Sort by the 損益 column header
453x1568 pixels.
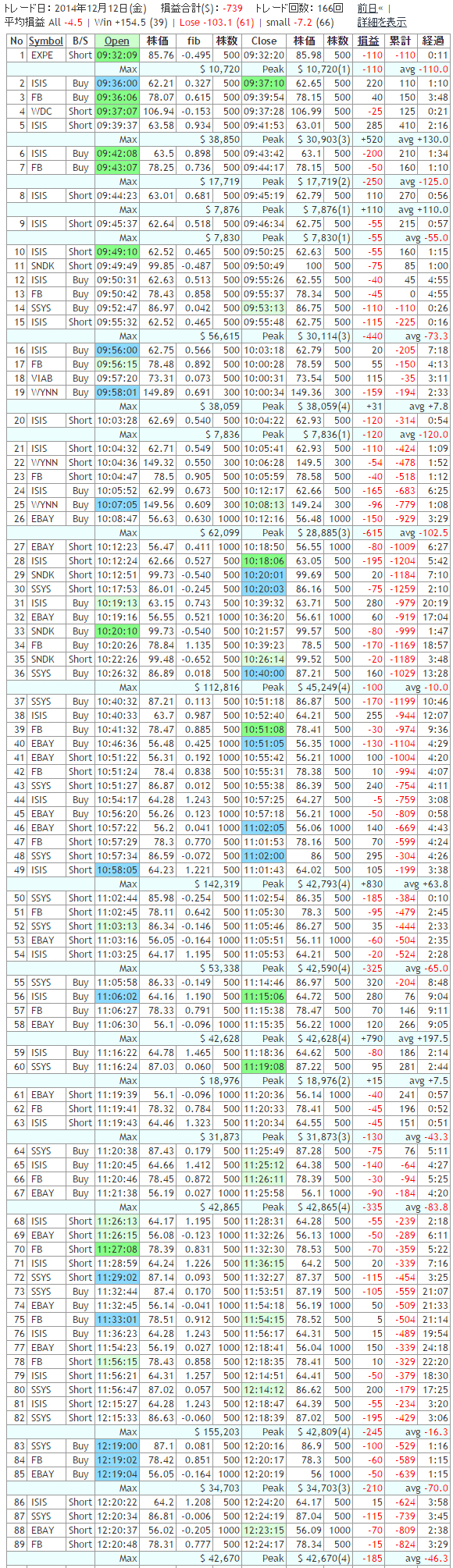[x=369, y=41]
